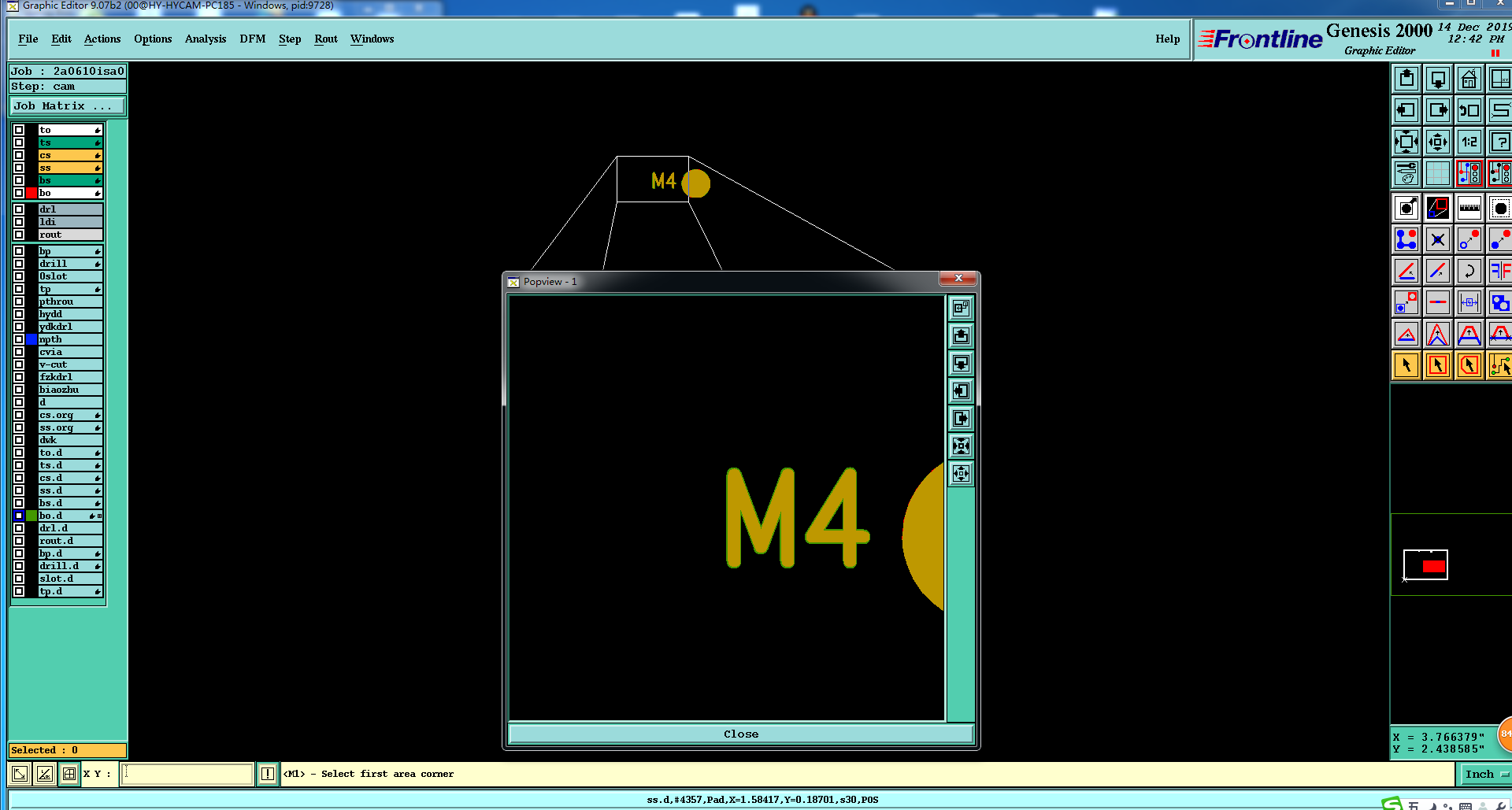Select the biaozhu layer row
This screenshot has height=810, width=1512.
70,390
